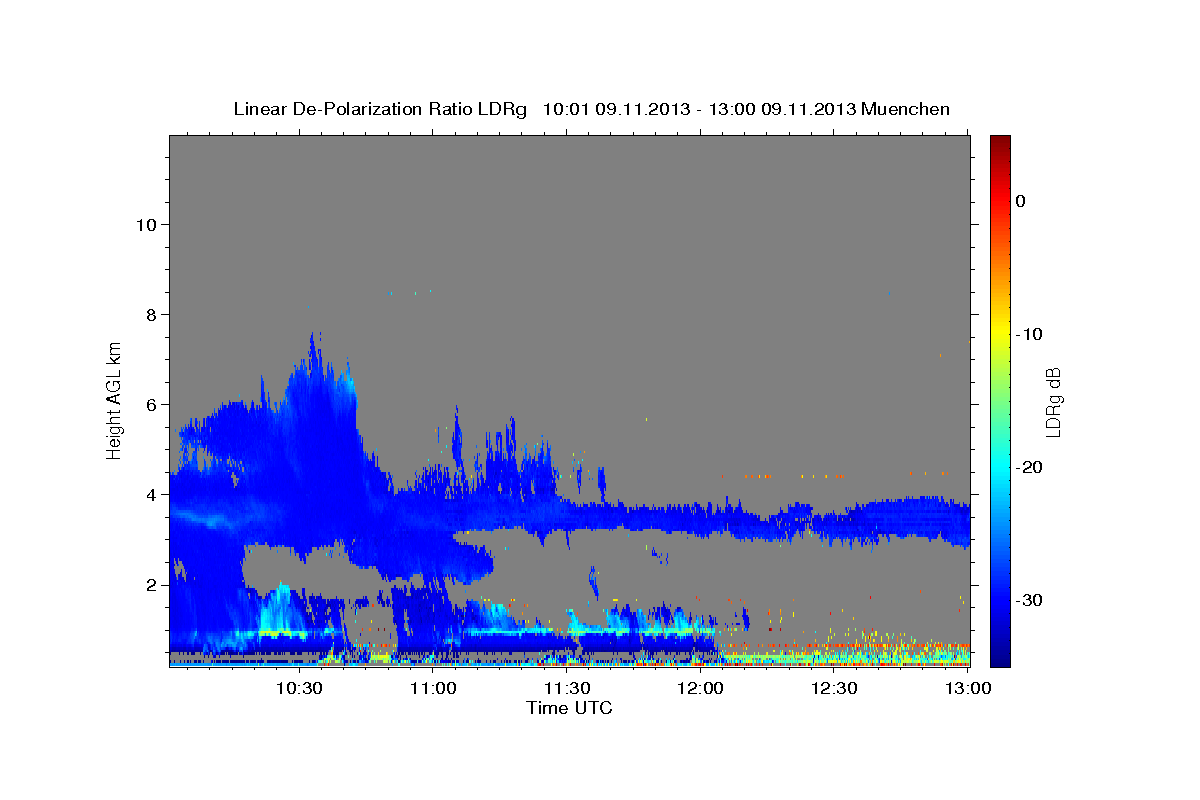Click the '12:30' time tick label

click(834, 688)
